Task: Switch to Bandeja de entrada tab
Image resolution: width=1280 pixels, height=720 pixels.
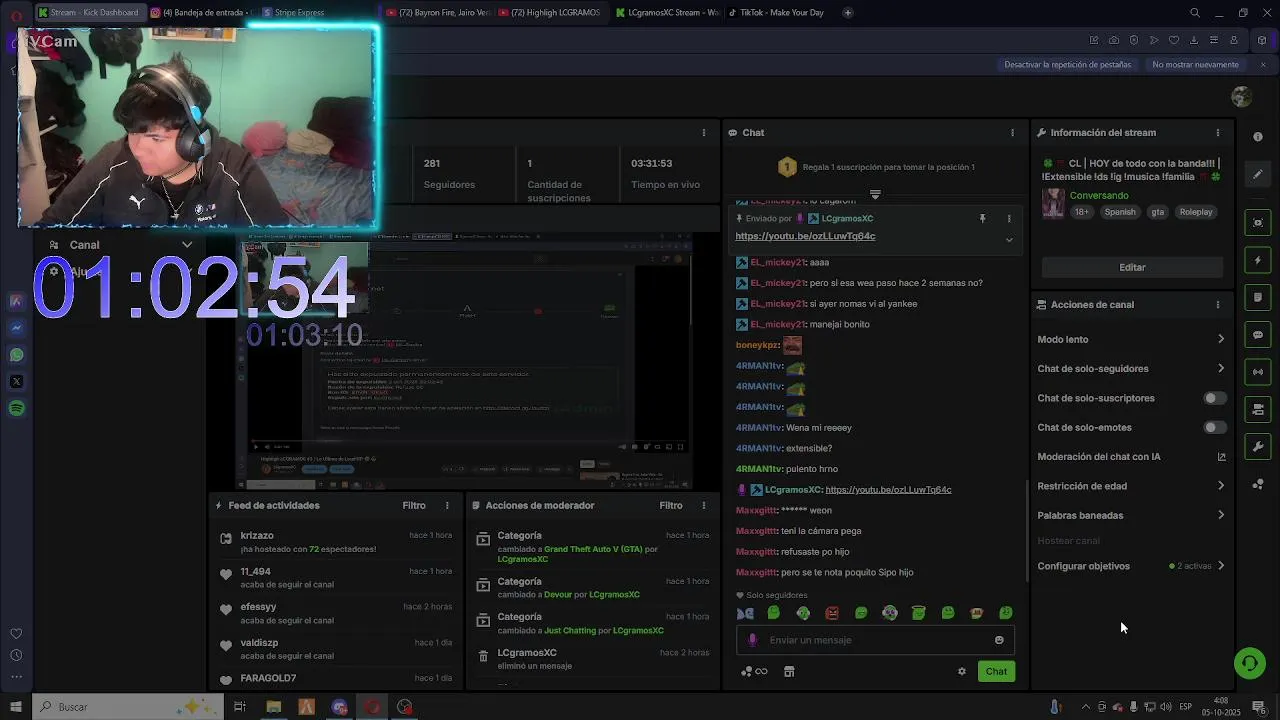Action: 203,13
